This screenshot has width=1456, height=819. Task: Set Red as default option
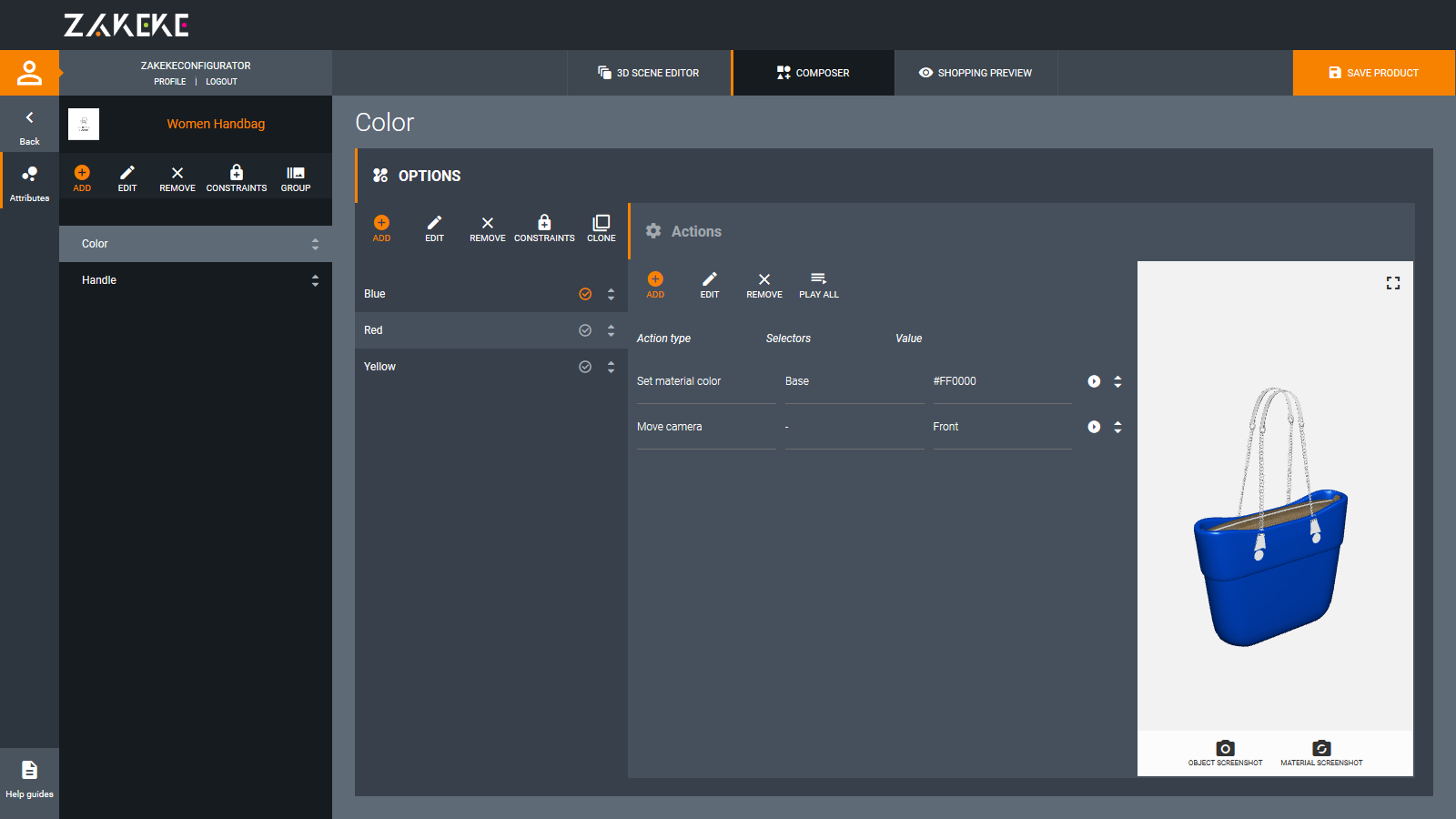[585, 330]
